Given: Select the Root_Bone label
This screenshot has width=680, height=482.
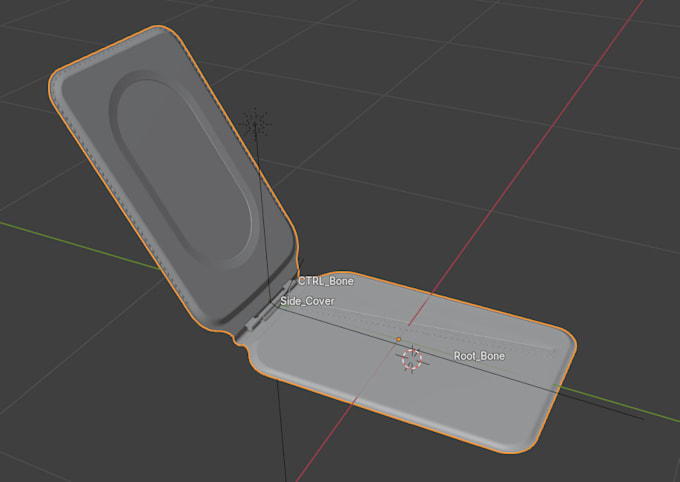Looking at the screenshot, I should (479, 356).
